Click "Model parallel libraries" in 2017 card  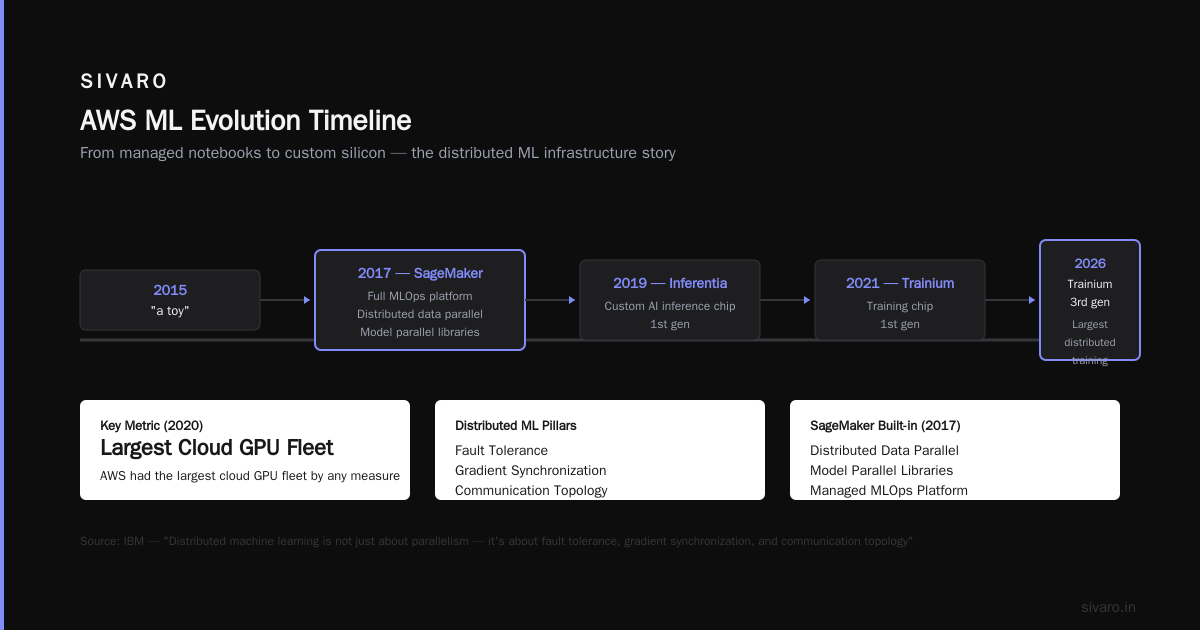pyautogui.click(x=420, y=332)
